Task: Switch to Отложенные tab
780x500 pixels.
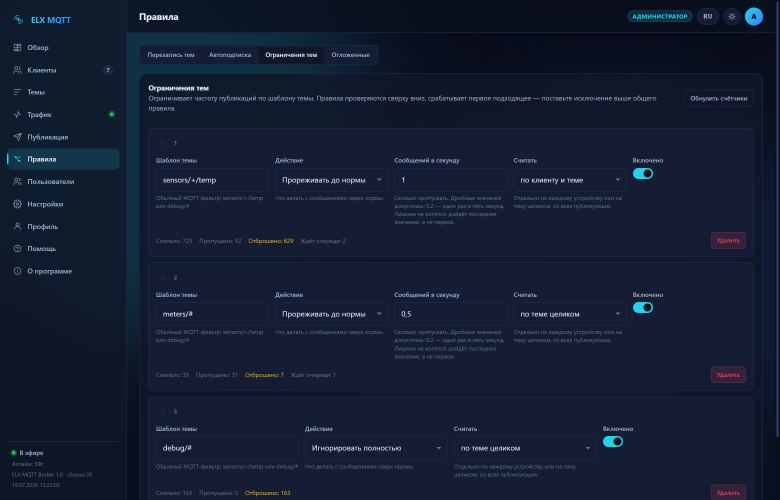Action: point(350,55)
